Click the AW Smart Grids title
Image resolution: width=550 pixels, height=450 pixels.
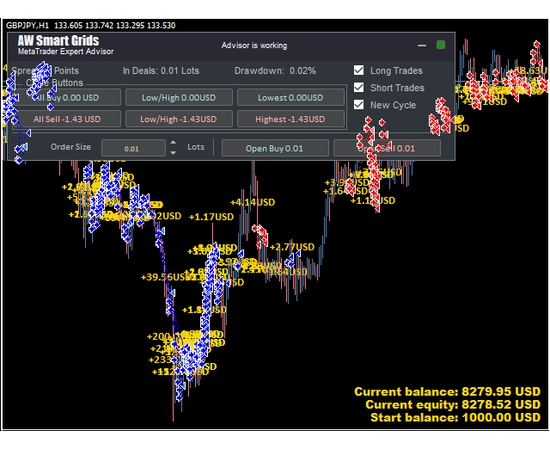58,40
